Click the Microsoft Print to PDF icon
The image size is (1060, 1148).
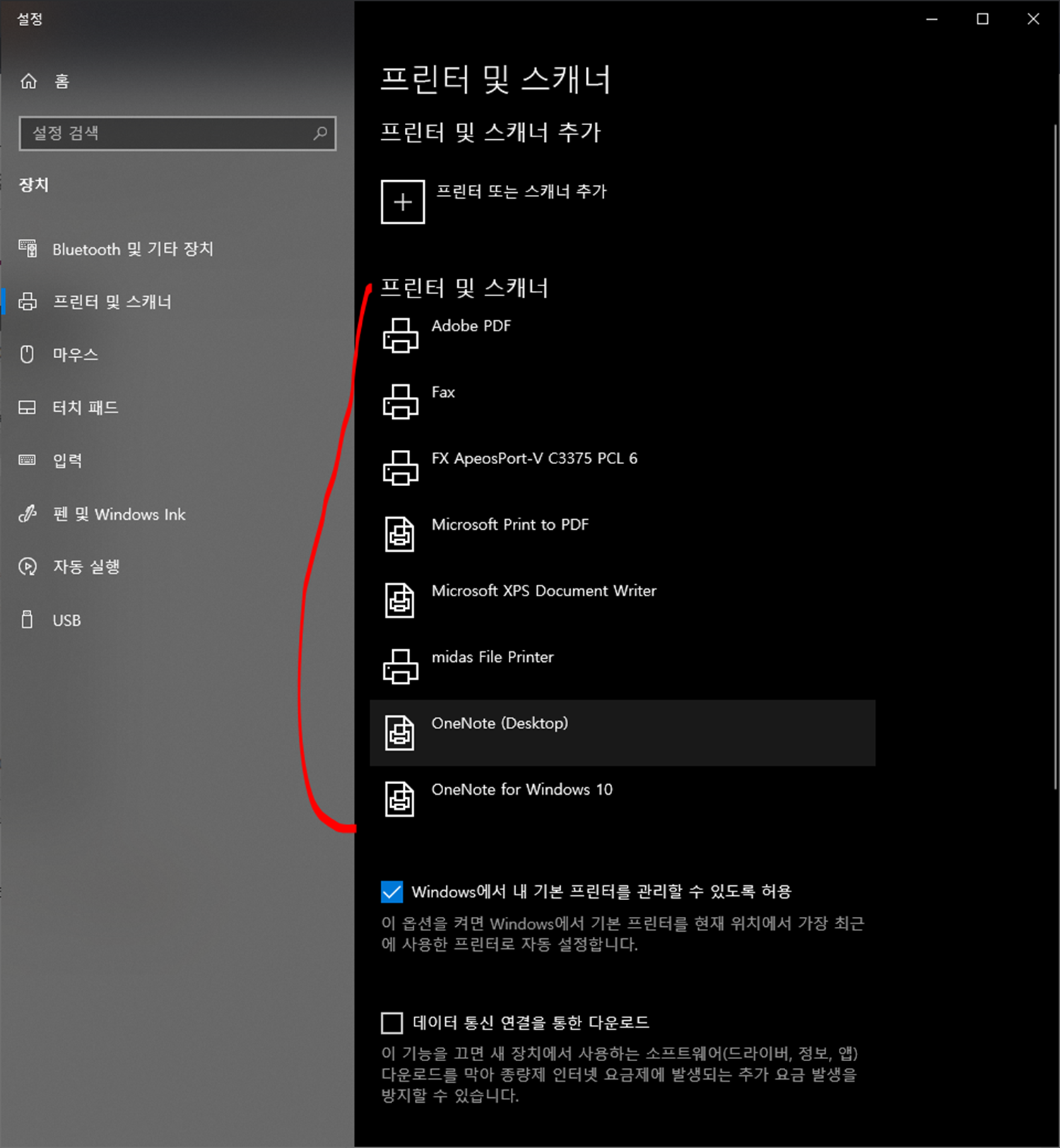pos(400,533)
